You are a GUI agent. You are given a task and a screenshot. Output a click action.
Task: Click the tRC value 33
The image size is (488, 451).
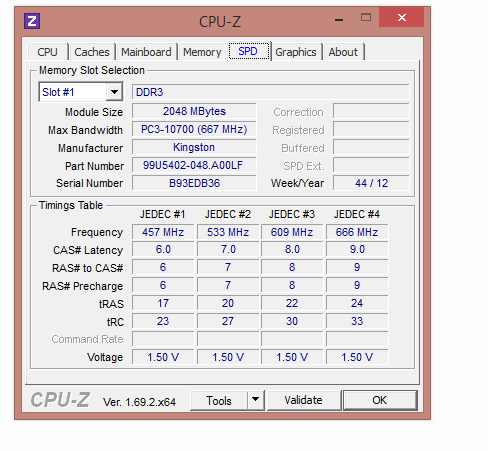(x=357, y=321)
